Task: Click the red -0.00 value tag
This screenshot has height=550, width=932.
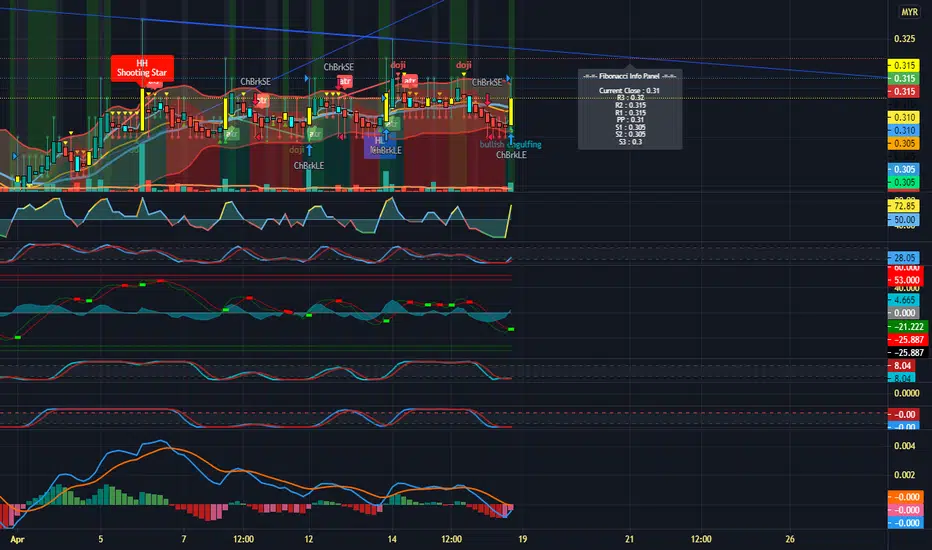Action: pyautogui.click(x=903, y=414)
